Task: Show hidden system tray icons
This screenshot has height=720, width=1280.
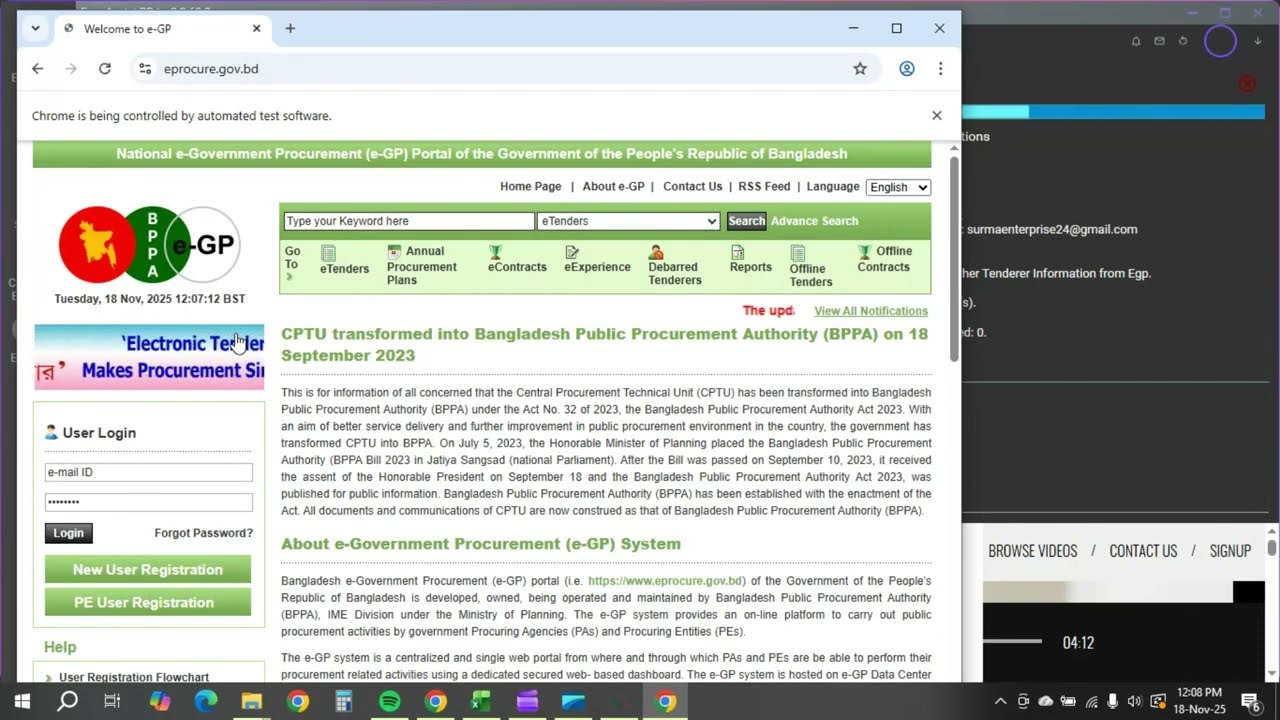Action: pyautogui.click(x=1000, y=701)
